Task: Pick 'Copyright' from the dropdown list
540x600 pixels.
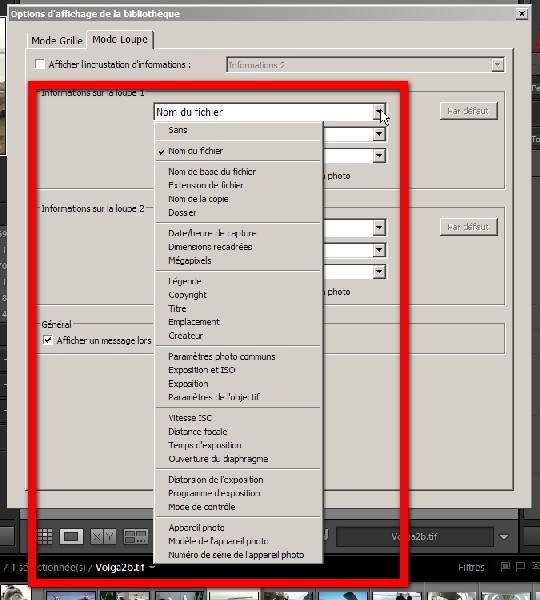Action: click(188, 295)
